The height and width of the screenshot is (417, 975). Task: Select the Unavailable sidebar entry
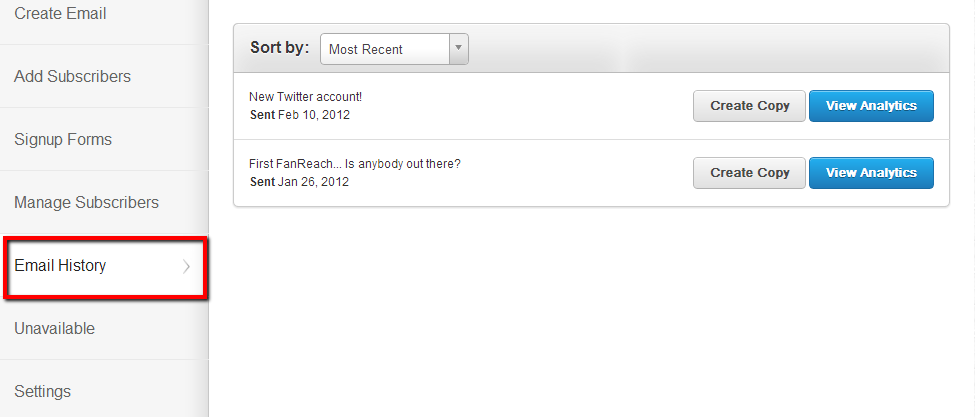point(54,329)
